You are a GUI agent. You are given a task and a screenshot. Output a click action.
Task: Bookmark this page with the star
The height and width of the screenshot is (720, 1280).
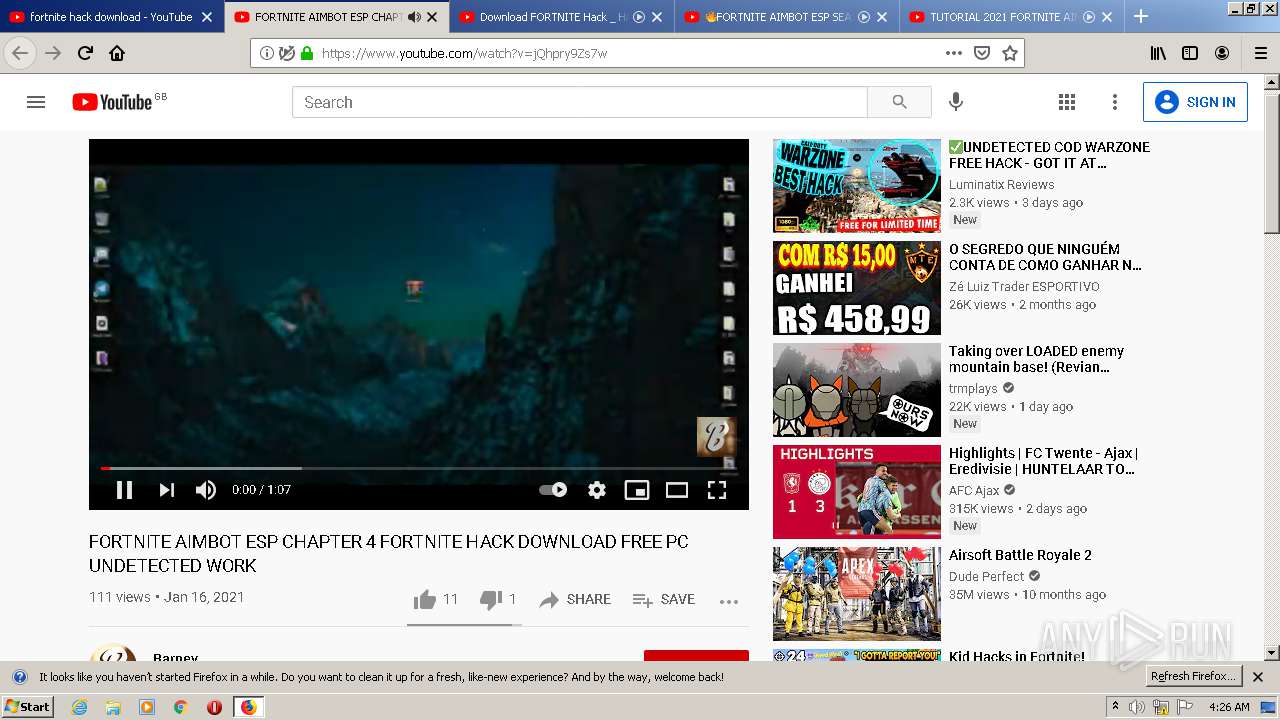pyautogui.click(x=1010, y=53)
